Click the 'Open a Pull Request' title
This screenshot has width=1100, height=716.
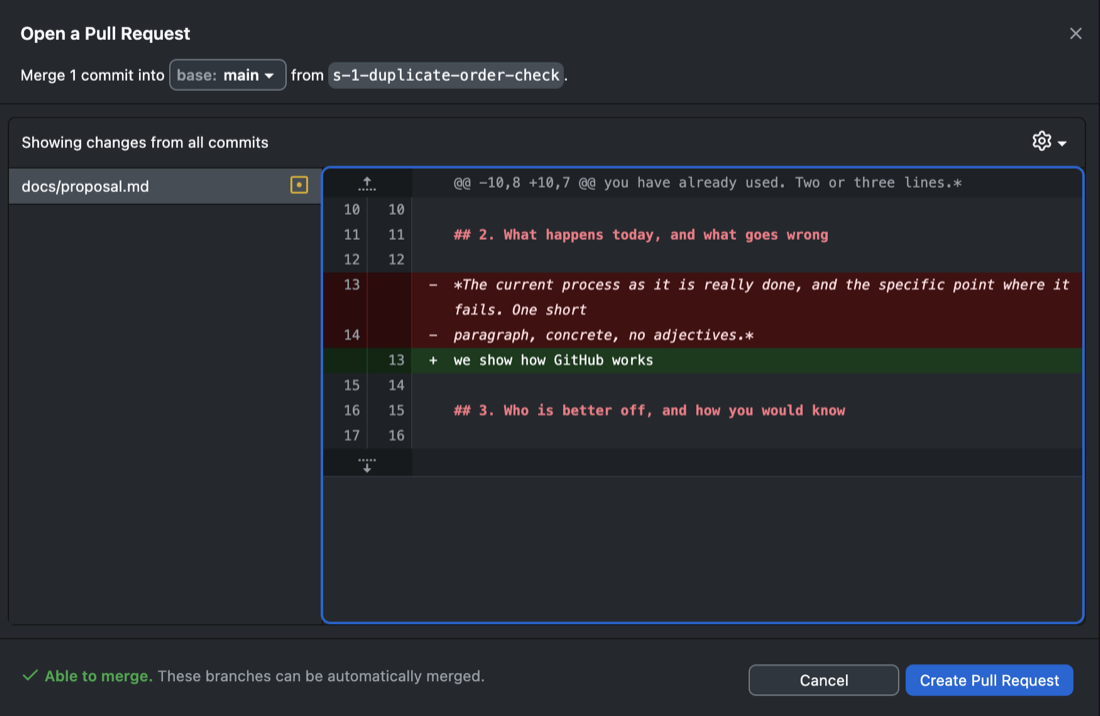tap(105, 34)
